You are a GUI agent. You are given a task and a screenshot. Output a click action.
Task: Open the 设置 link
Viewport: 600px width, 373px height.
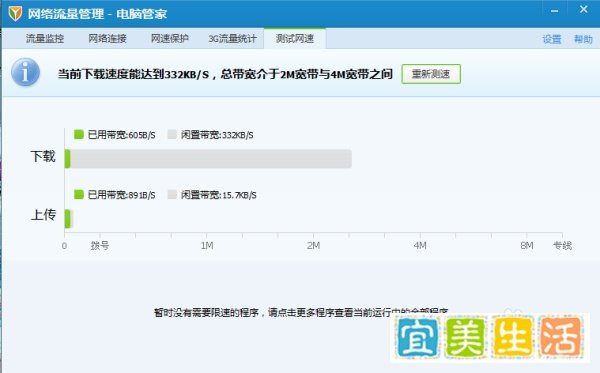[x=552, y=39]
